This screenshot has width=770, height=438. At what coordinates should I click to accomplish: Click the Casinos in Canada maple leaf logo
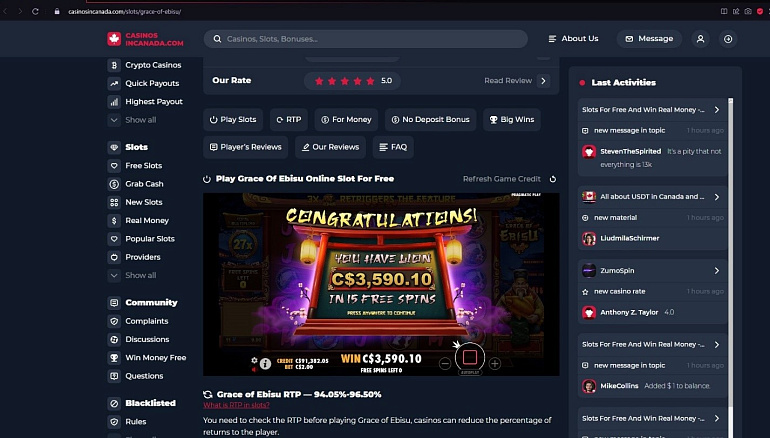click(114, 39)
